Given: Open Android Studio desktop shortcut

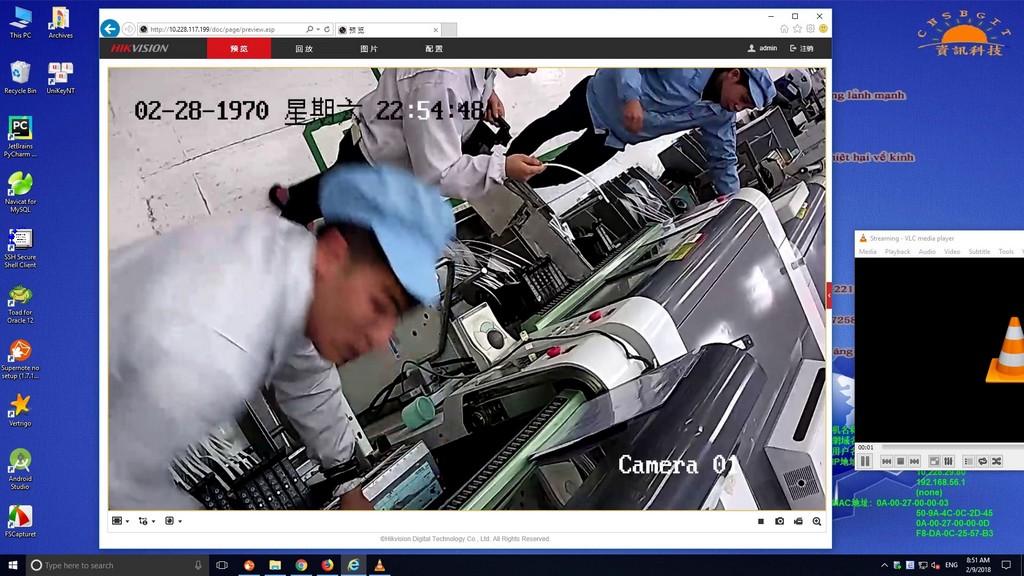Looking at the screenshot, I should [x=20, y=467].
